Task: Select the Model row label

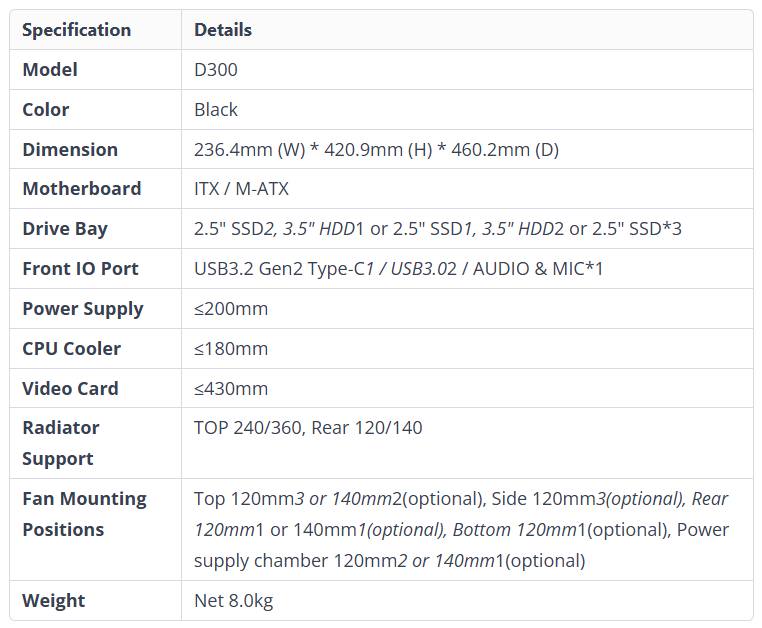Action: 50,70
